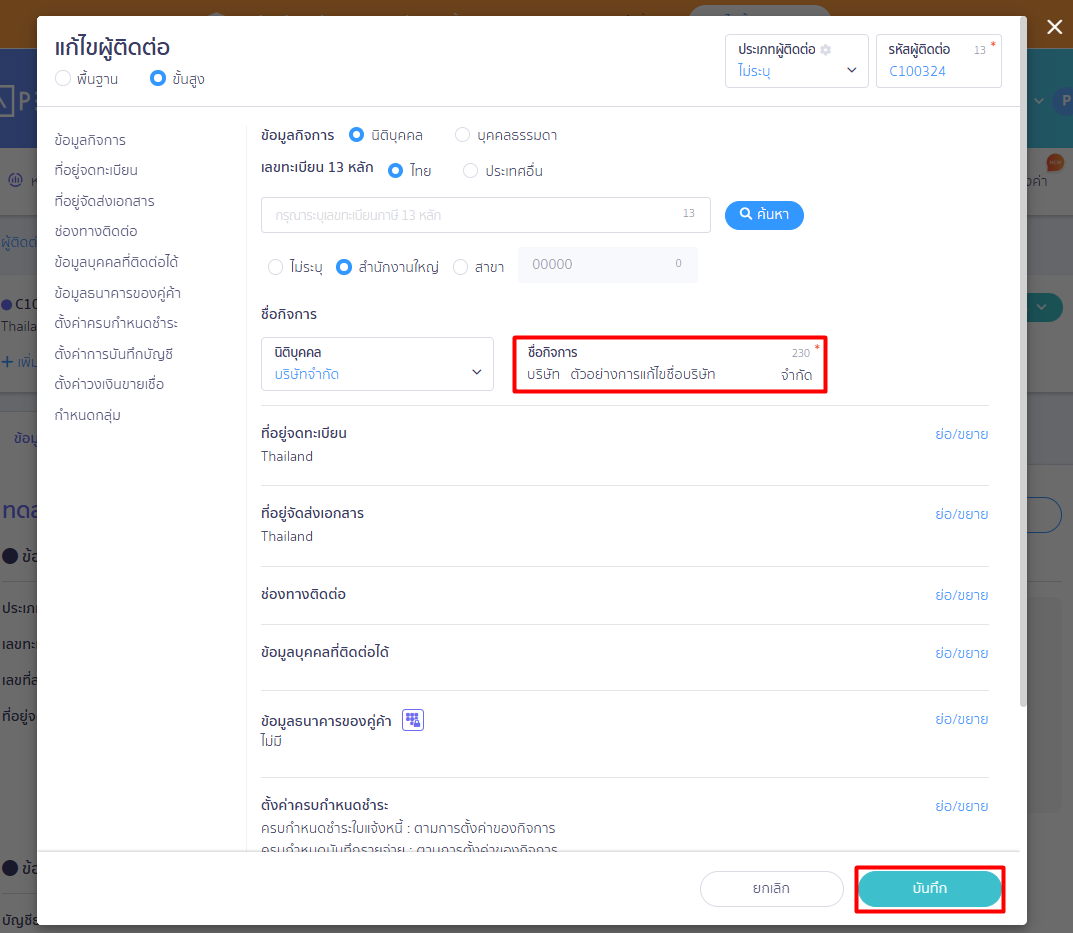Screen dimensions: 1073x933
Task: Go to ตั้งค่าการบันทึกบัญชี in side menu
Action: tap(114, 354)
